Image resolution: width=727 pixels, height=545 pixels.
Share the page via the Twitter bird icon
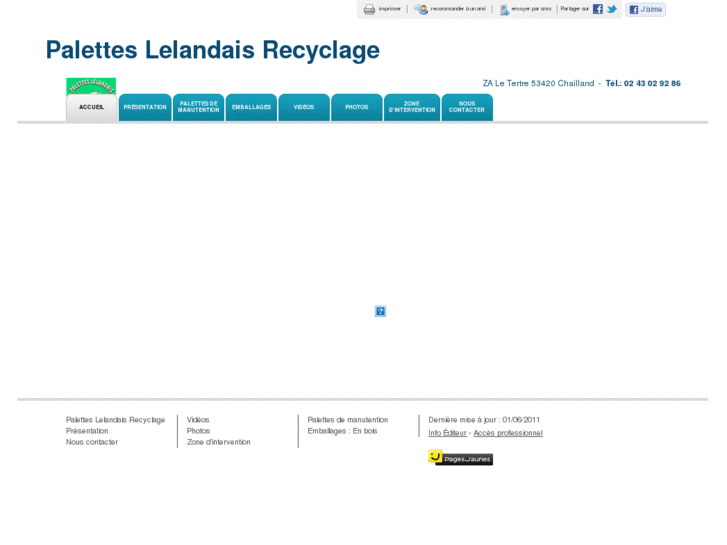pyautogui.click(x=612, y=9)
